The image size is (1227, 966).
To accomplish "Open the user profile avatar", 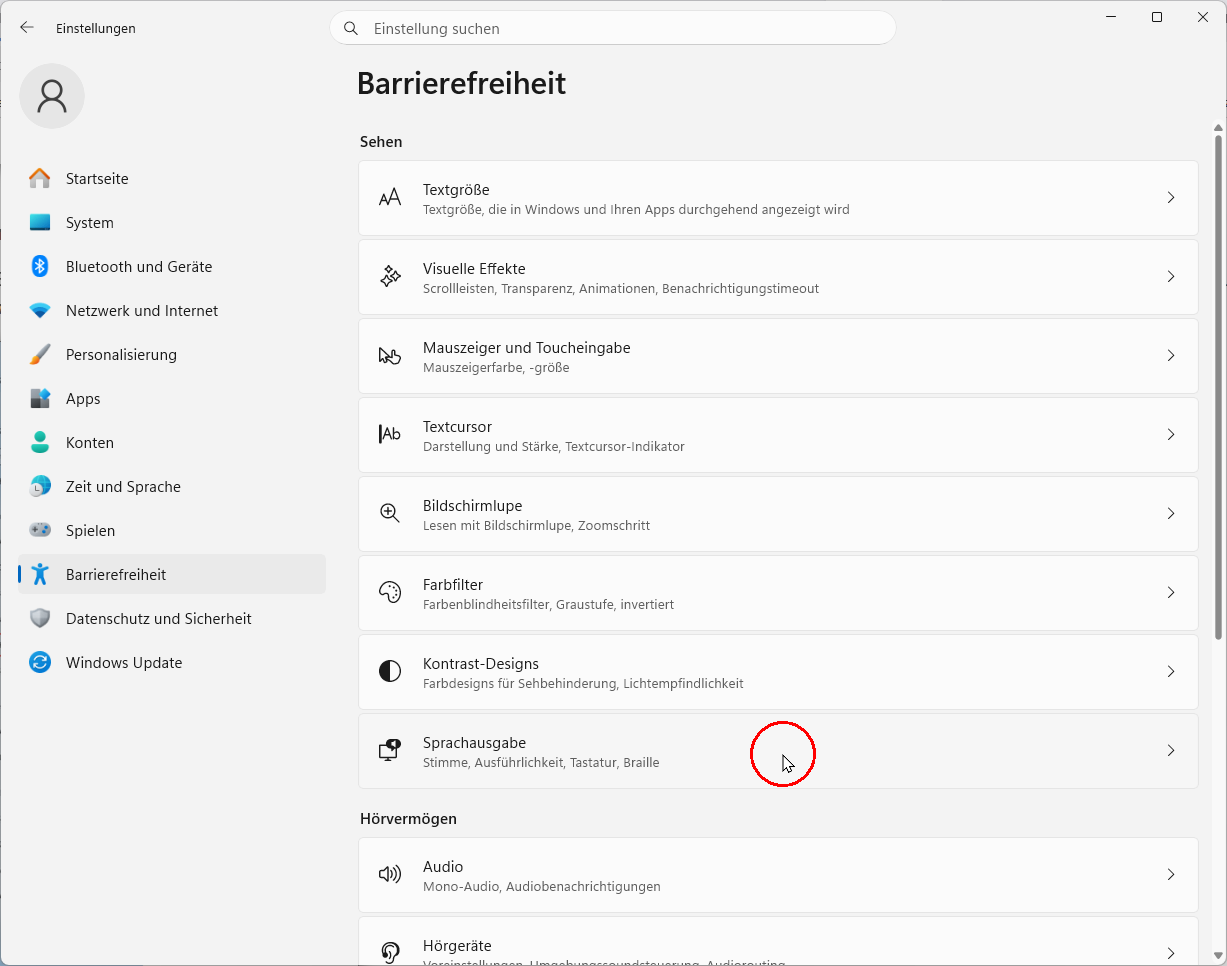I will point(52,96).
